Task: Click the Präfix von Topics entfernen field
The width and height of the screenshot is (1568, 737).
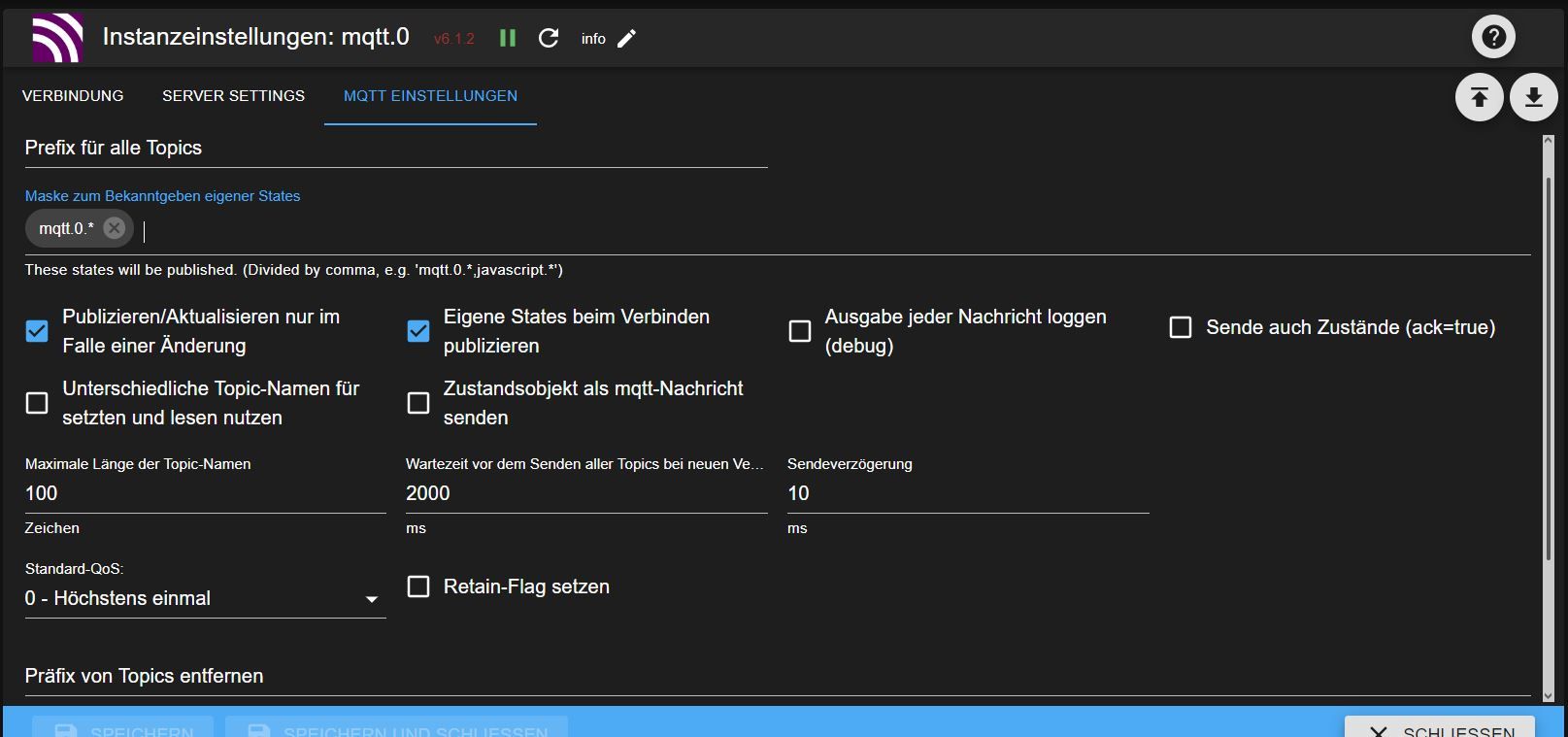Action: [x=778, y=677]
